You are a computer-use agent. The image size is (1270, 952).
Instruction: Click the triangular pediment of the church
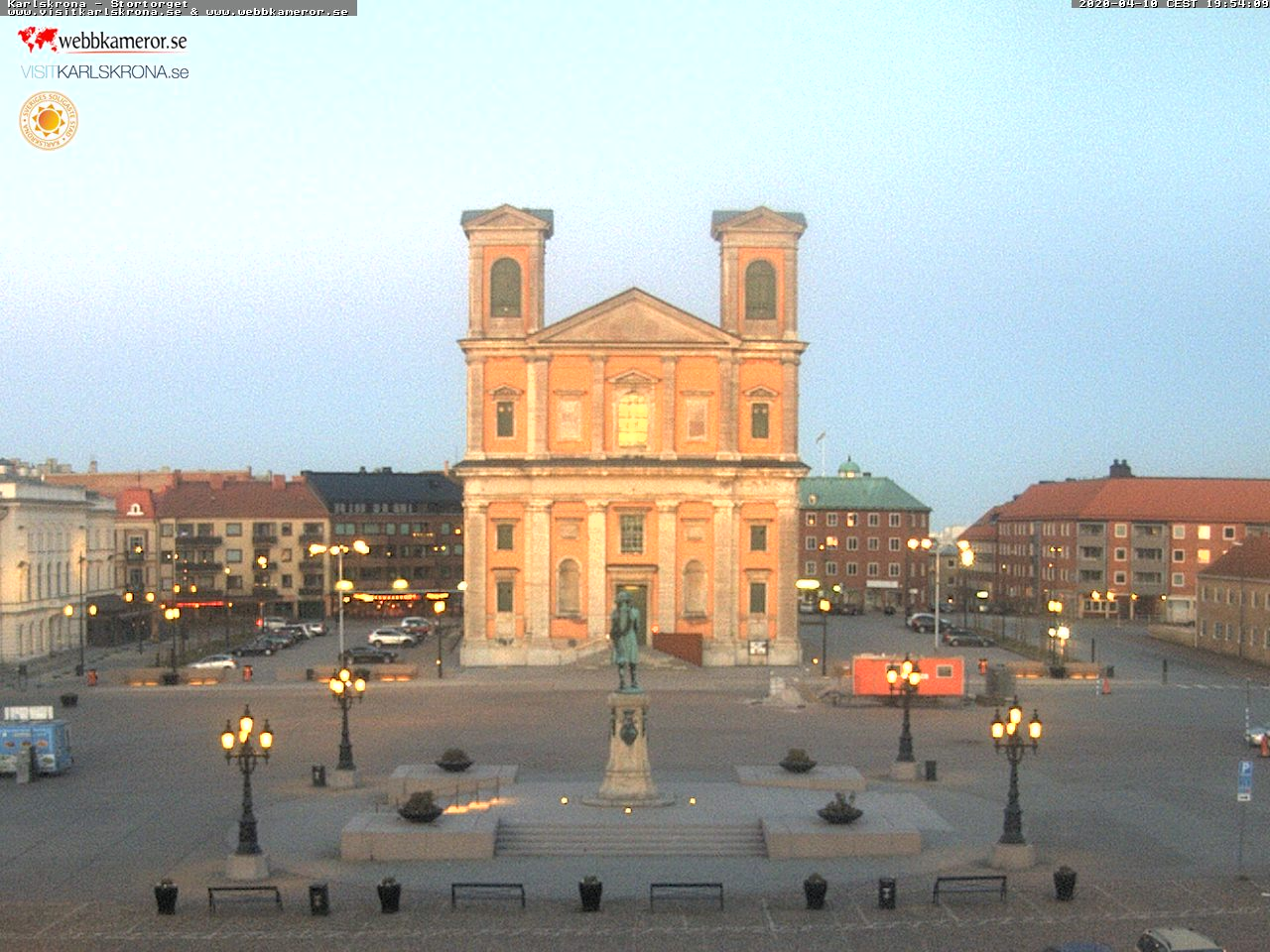pyautogui.click(x=632, y=321)
